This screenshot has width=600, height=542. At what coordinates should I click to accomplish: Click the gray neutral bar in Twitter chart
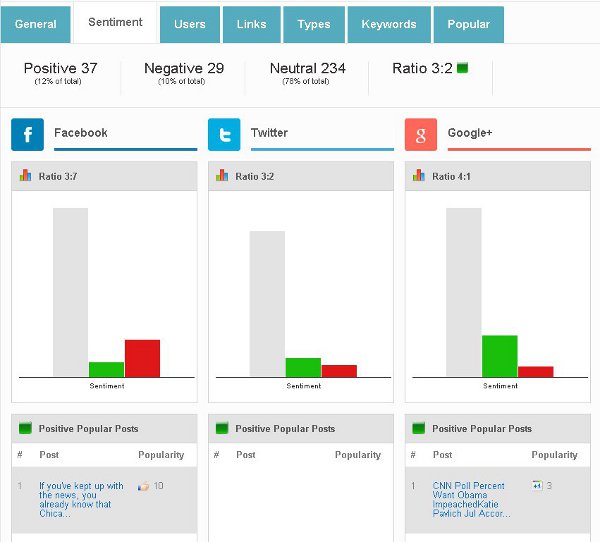(x=267, y=304)
